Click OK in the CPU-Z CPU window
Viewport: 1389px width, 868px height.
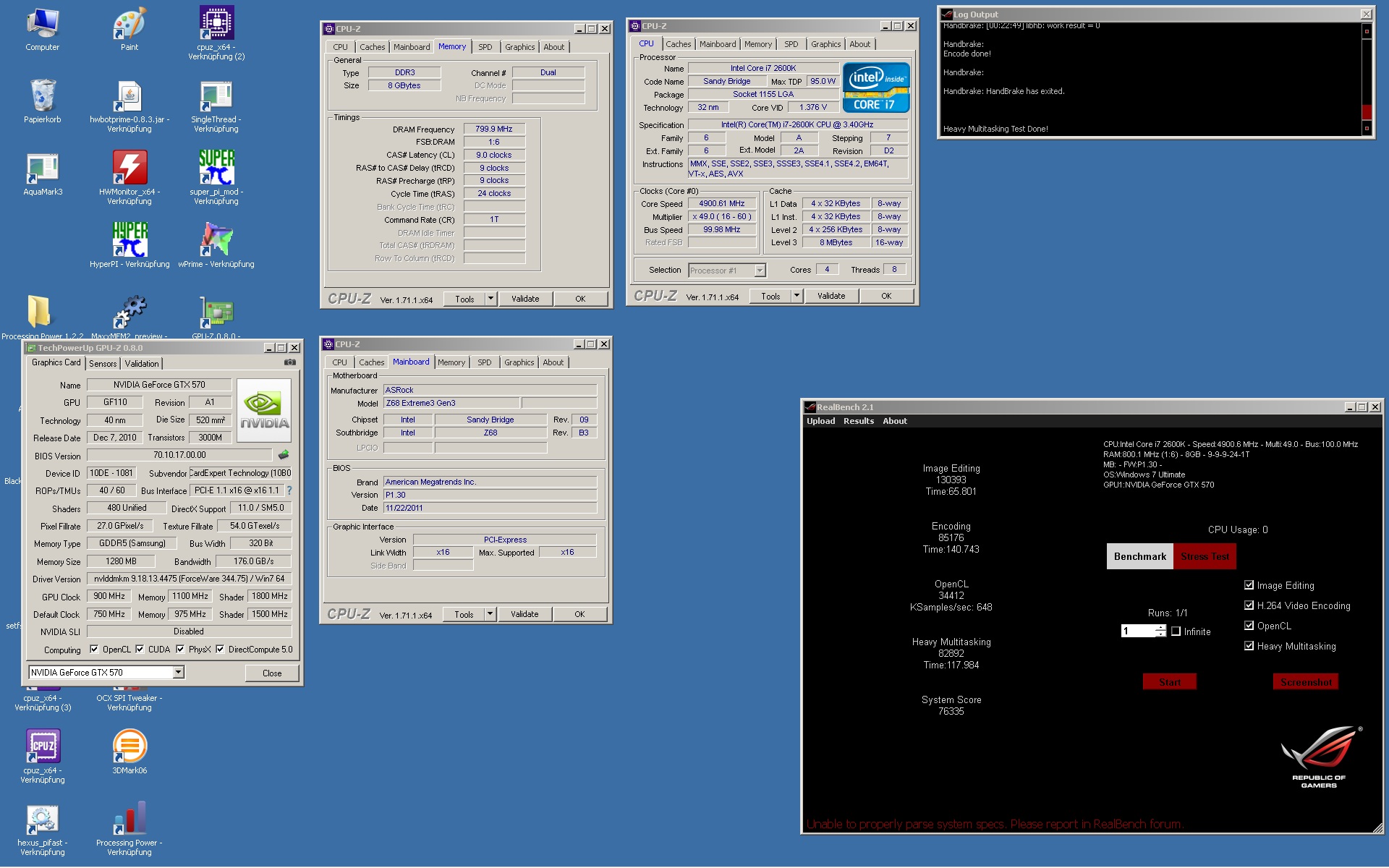point(886,295)
